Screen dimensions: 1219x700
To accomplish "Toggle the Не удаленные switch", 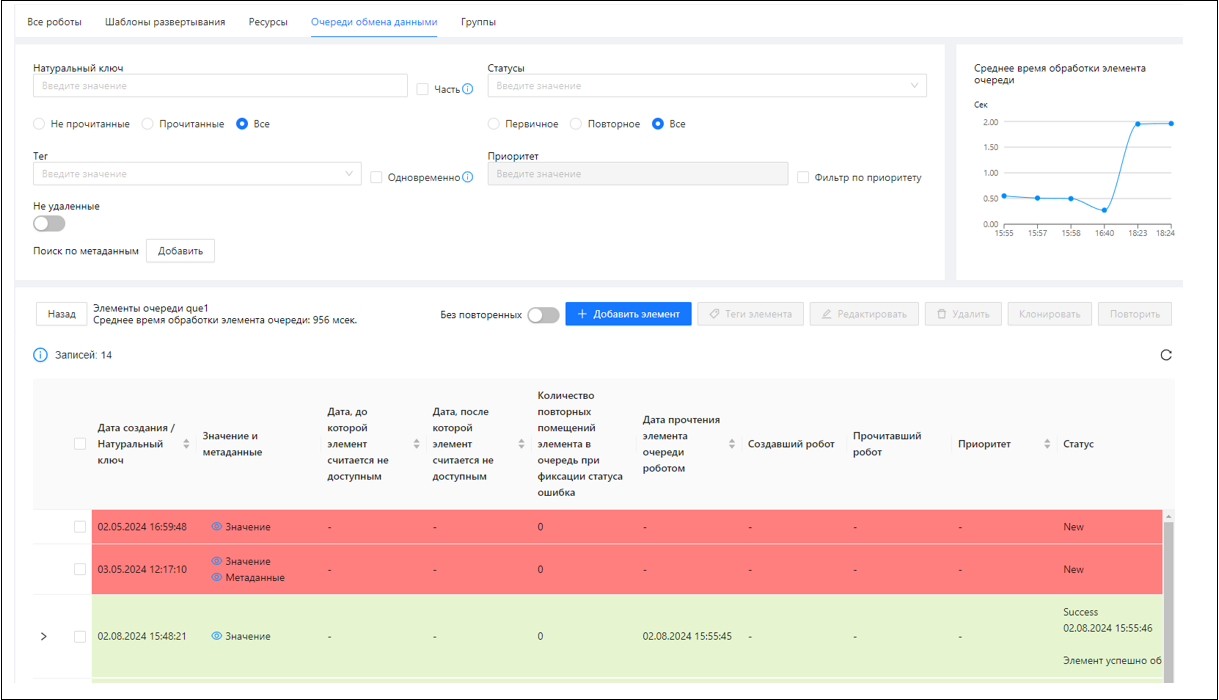I will (x=49, y=223).
